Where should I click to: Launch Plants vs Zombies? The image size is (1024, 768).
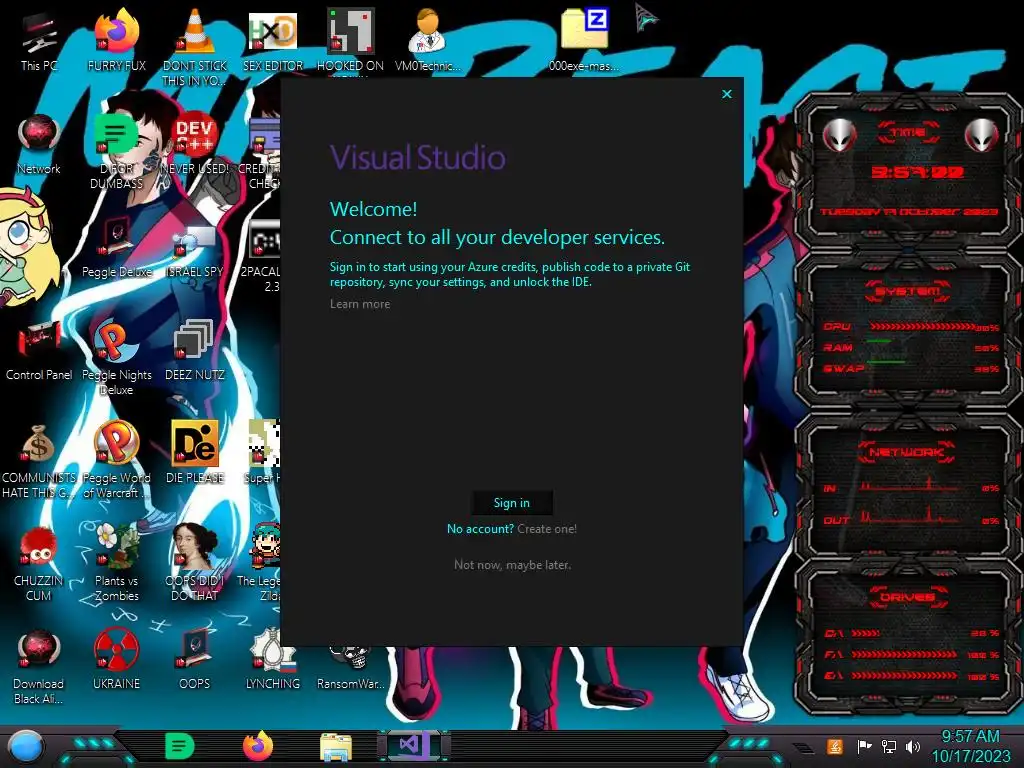coord(117,563)
